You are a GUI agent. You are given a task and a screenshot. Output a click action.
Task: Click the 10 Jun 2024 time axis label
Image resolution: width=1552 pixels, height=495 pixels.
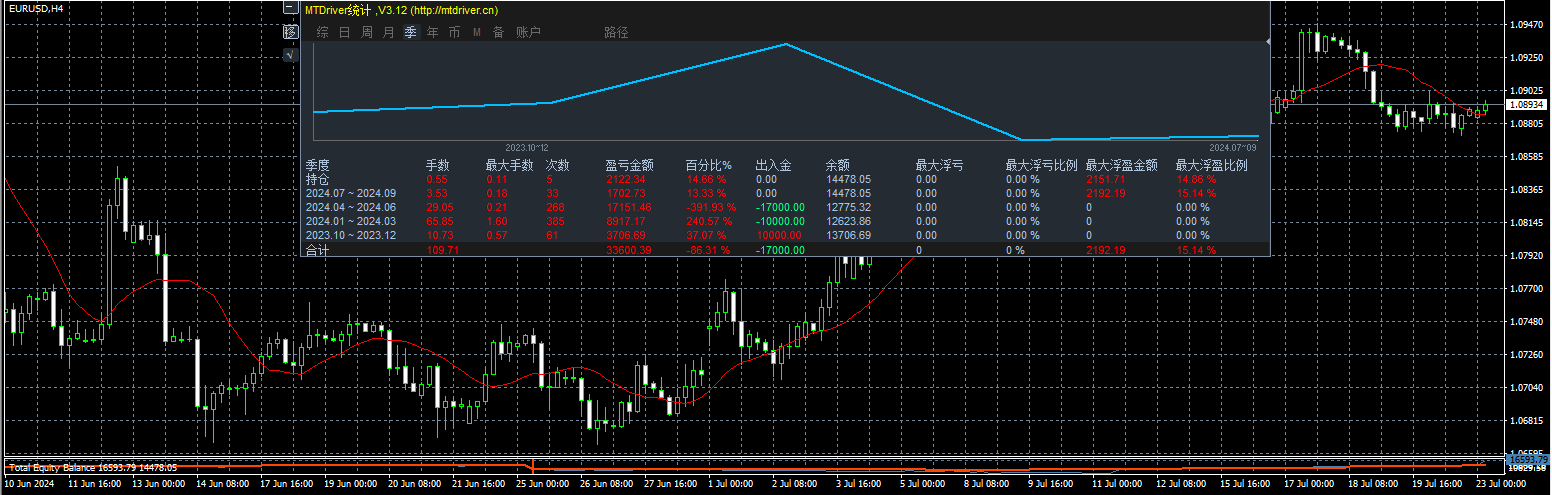coord(27,483)
